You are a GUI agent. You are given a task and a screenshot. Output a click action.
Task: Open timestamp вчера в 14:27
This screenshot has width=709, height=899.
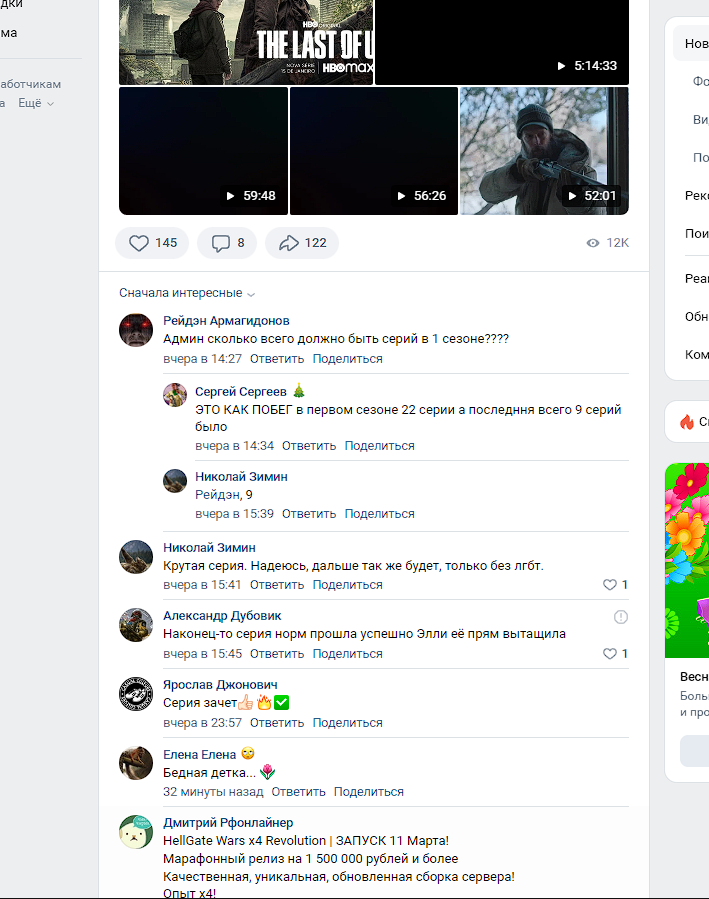point(202,359)
